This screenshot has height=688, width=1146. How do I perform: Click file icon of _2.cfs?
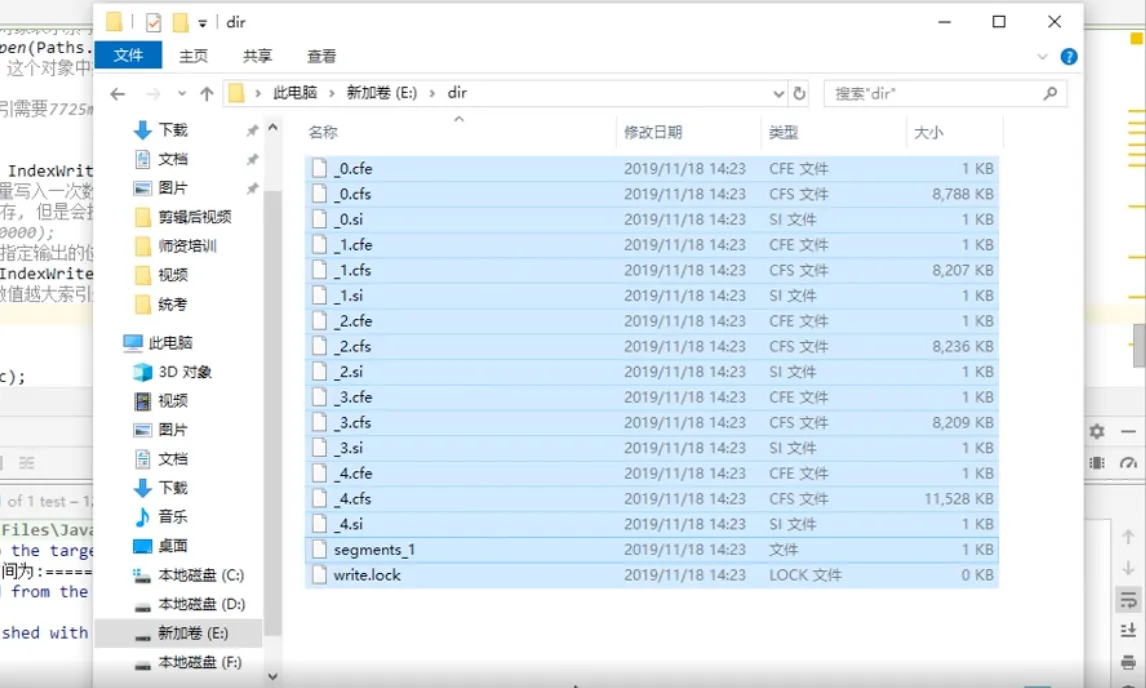pos(319,347)
